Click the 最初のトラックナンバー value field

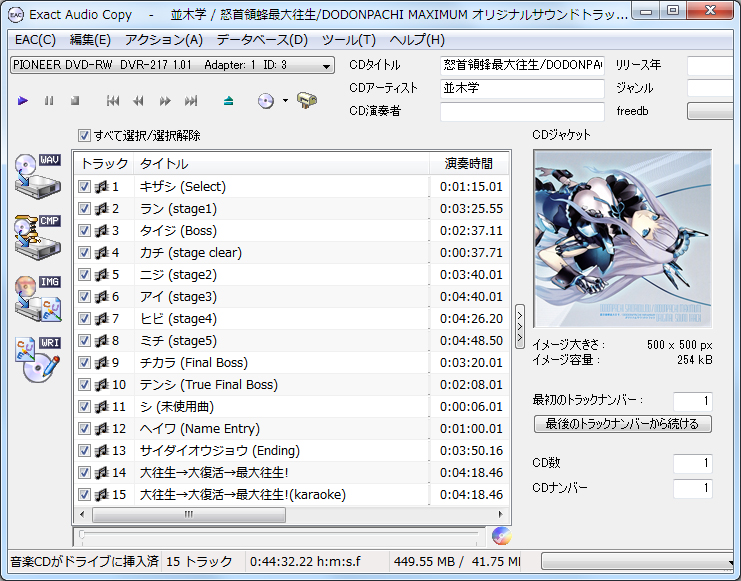click(693, 401)
